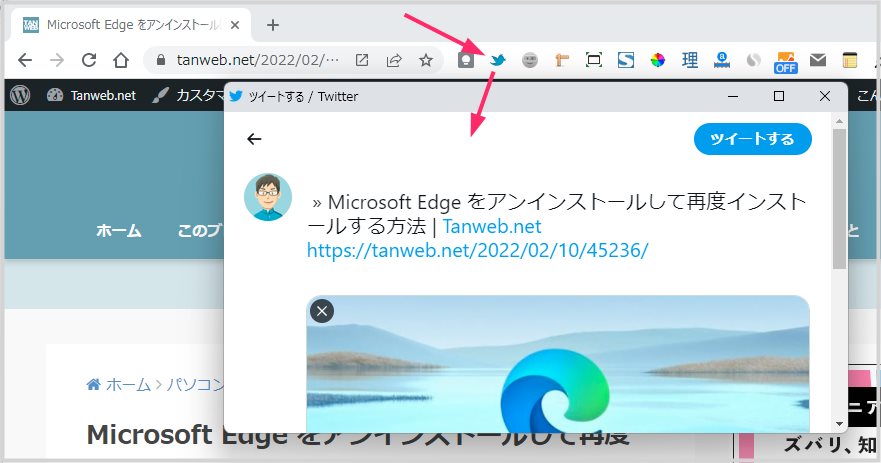Click the back arrow in Twitter popup
The width and height of the screenshot is (881, 463).
point(255,139)
